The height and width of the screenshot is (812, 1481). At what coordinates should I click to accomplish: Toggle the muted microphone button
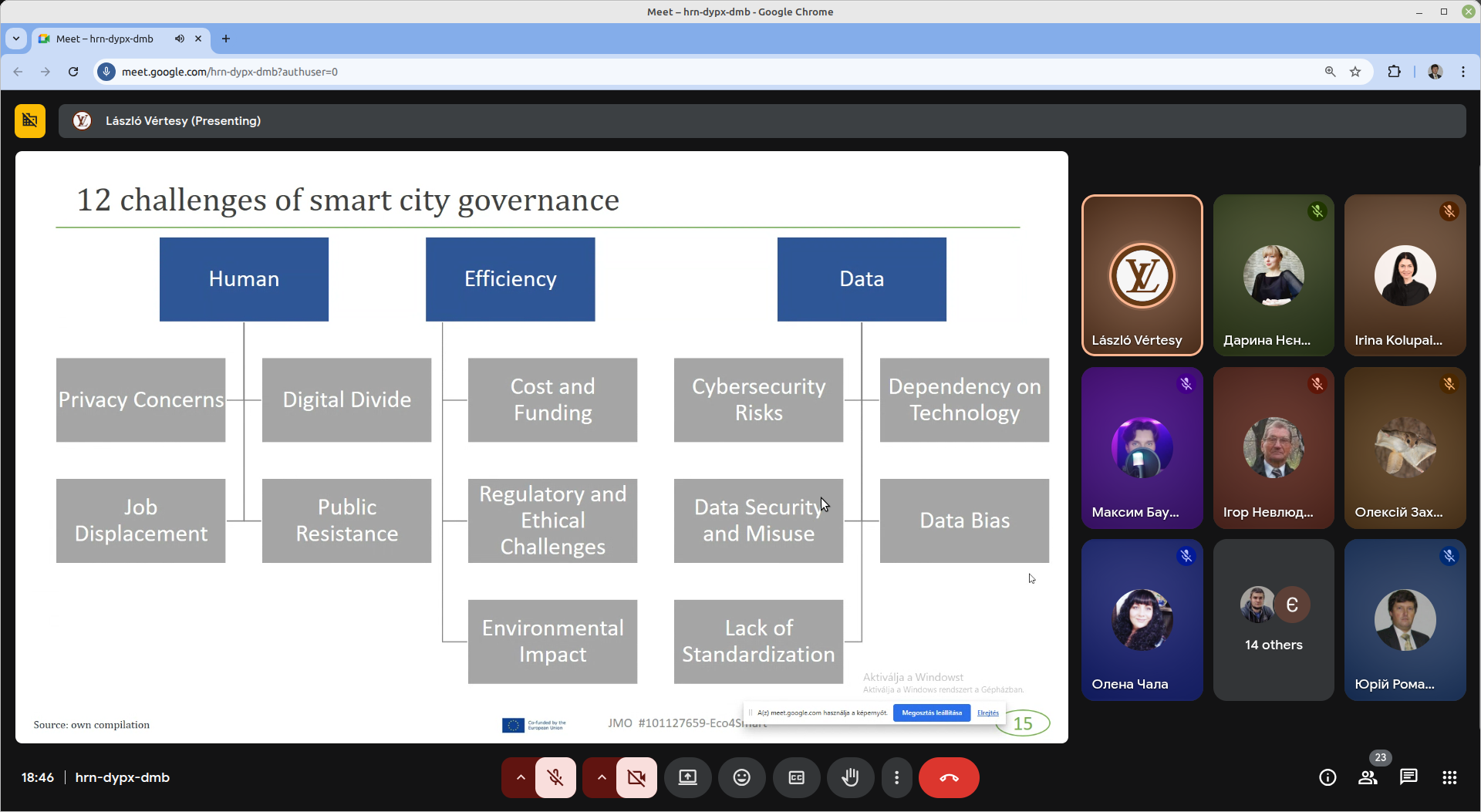point(555,777)
